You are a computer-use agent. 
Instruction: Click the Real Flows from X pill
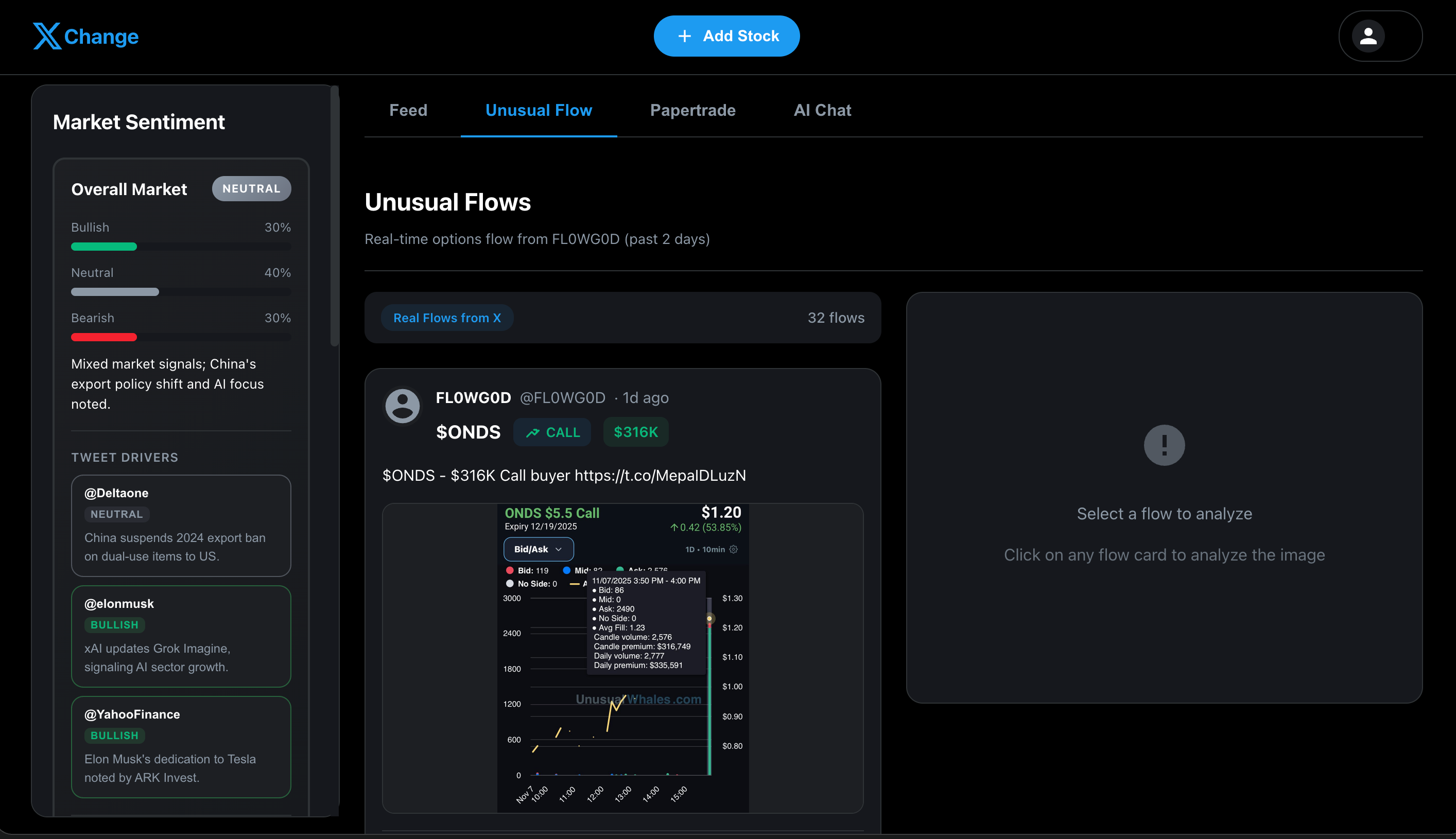click(447, 318)
